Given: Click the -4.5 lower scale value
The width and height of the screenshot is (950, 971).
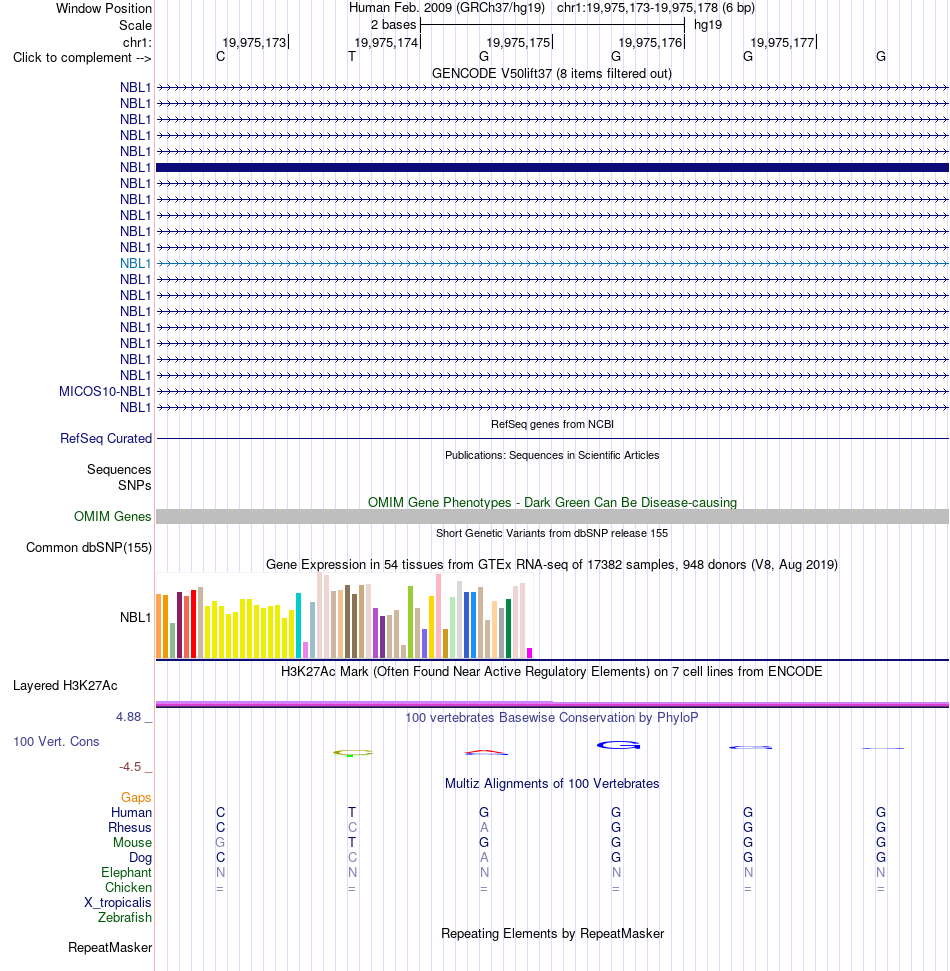Looking at the screenshot, I should click(x=131, y=767).
